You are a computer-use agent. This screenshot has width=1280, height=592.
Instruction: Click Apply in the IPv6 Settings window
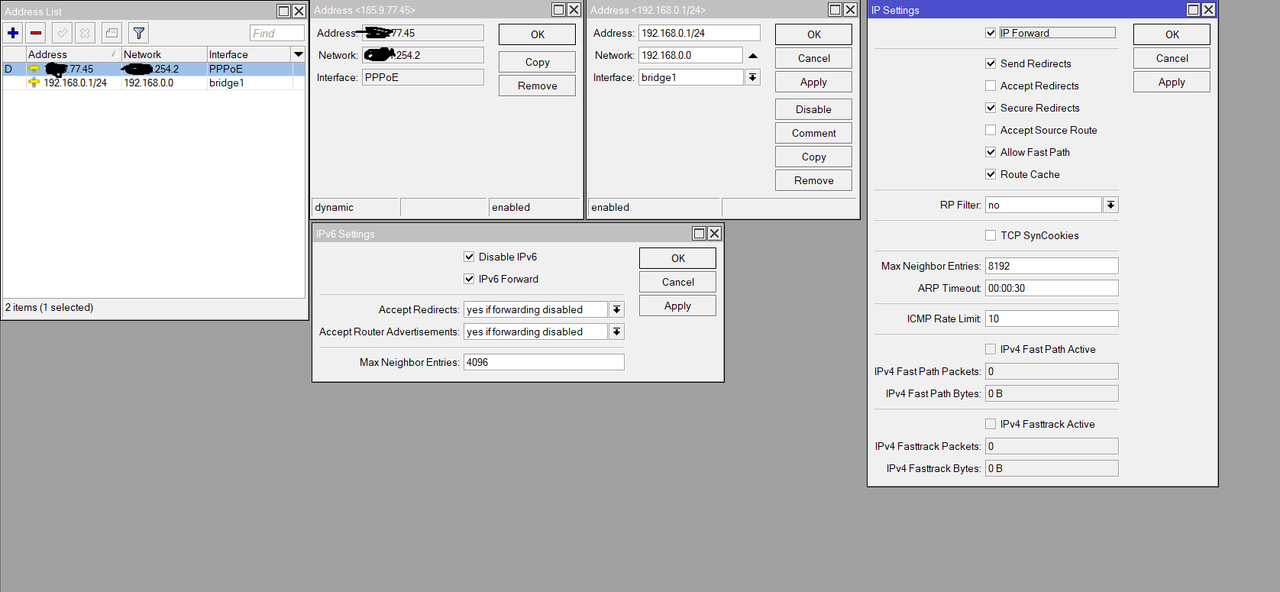pyautogui.click(x=677, y=306)
